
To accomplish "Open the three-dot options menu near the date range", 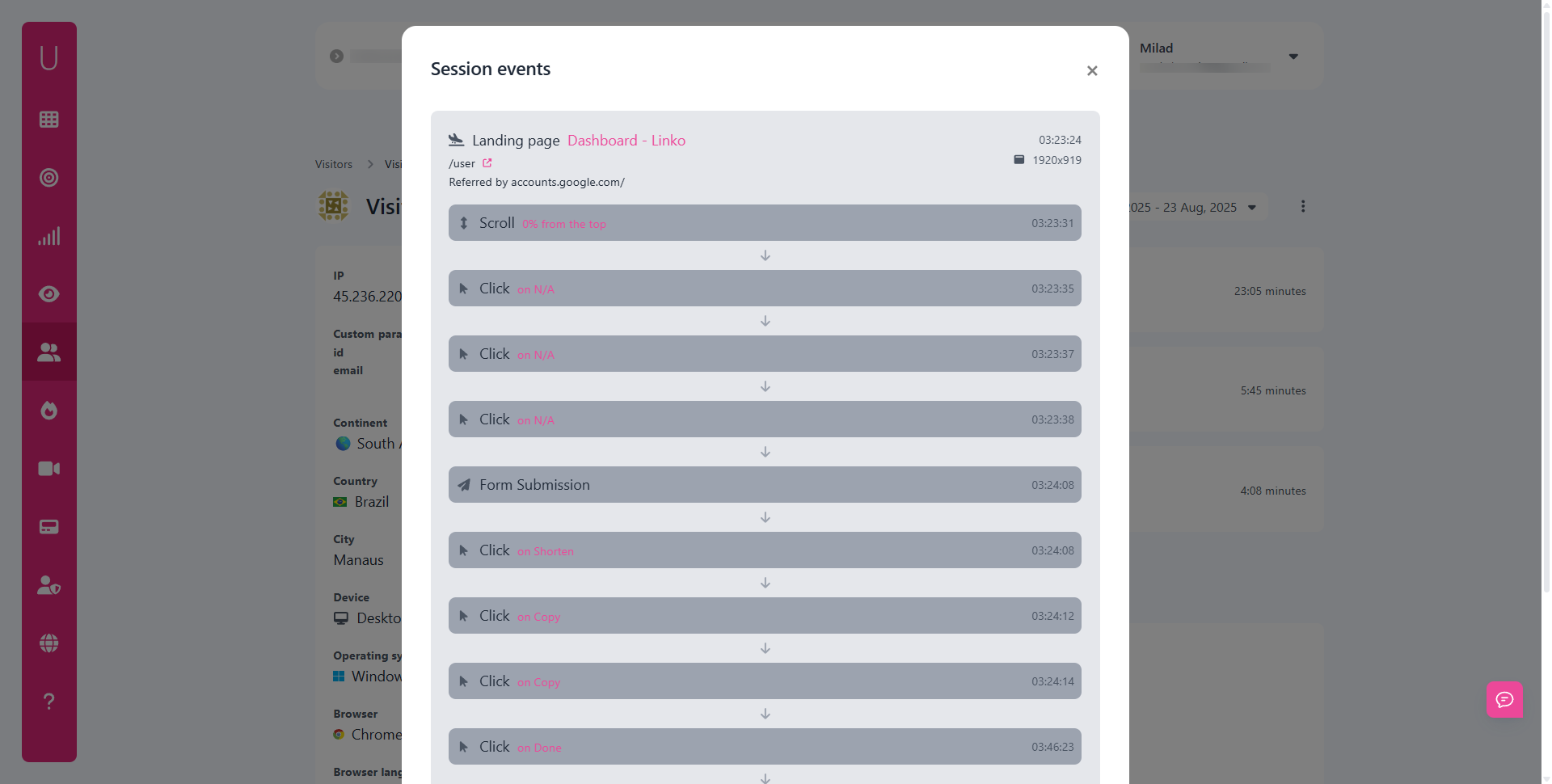I will (x=1303, y=206).
